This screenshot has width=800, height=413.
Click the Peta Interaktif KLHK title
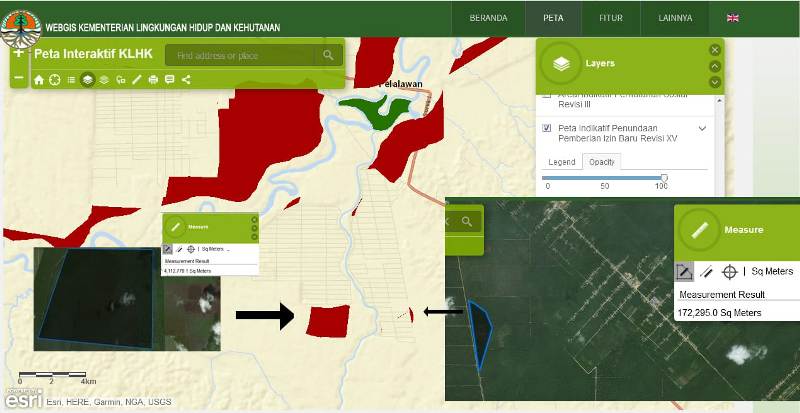coord(93,54)
